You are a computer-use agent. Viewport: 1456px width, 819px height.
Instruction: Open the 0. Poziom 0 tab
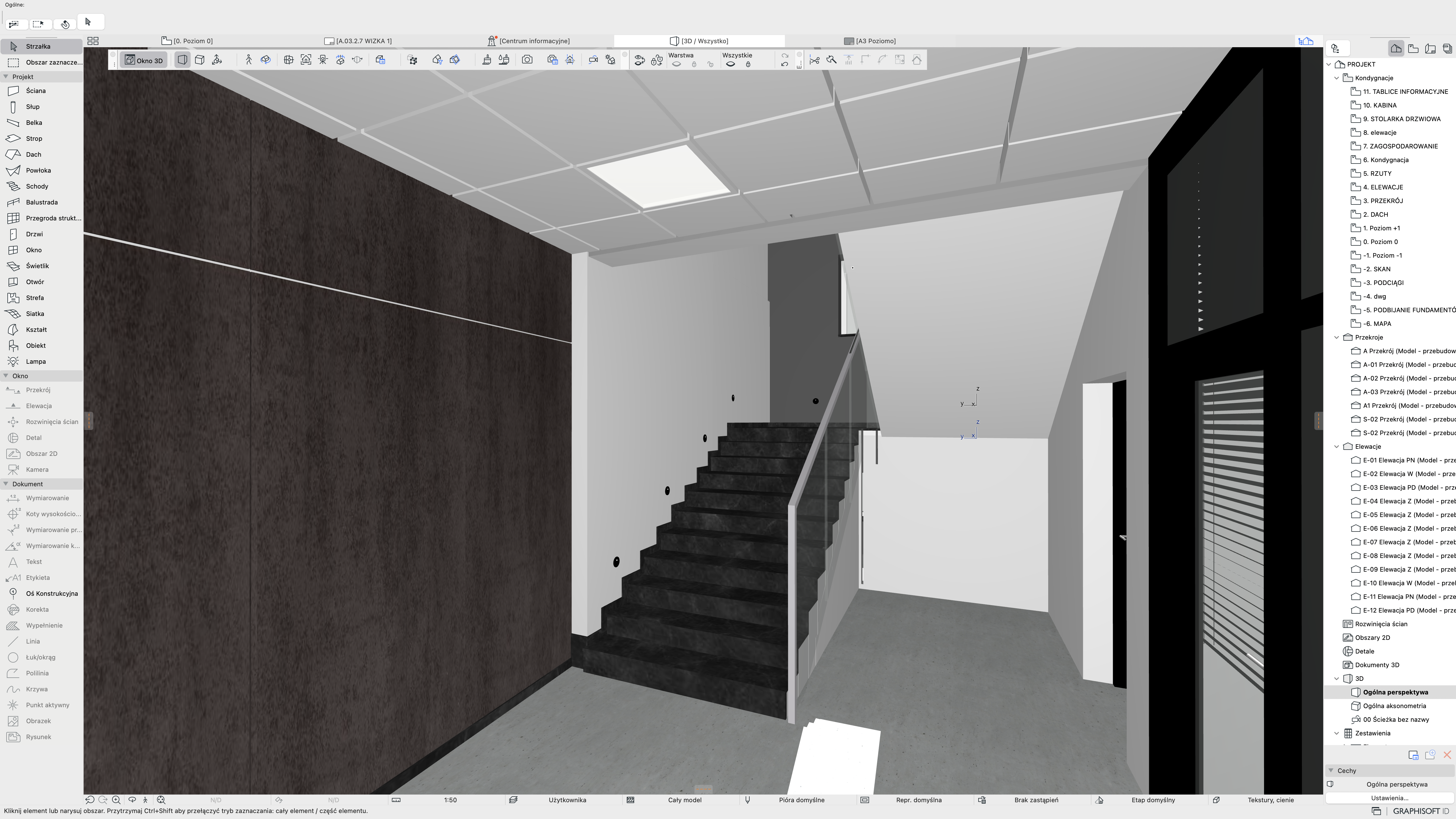click(x=192, y=41)
